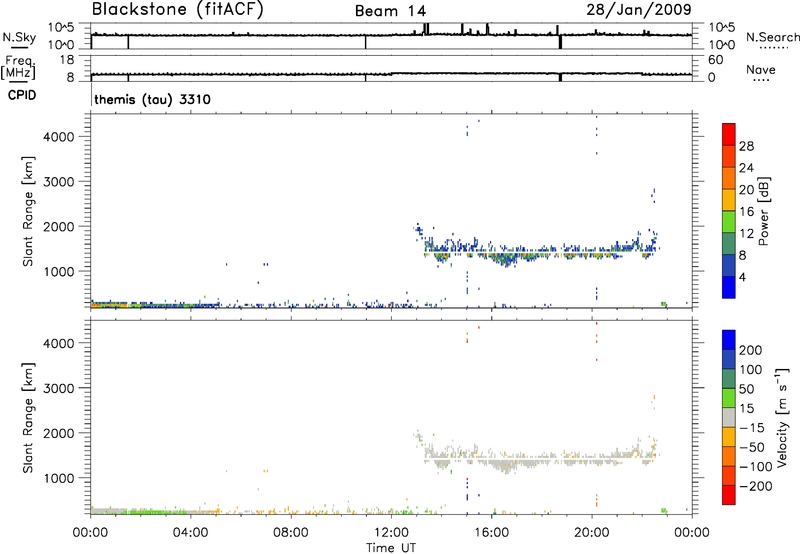800x554 pixels.
Task: Click the '16' label on the power colorbar
Action: pos(746,212)
